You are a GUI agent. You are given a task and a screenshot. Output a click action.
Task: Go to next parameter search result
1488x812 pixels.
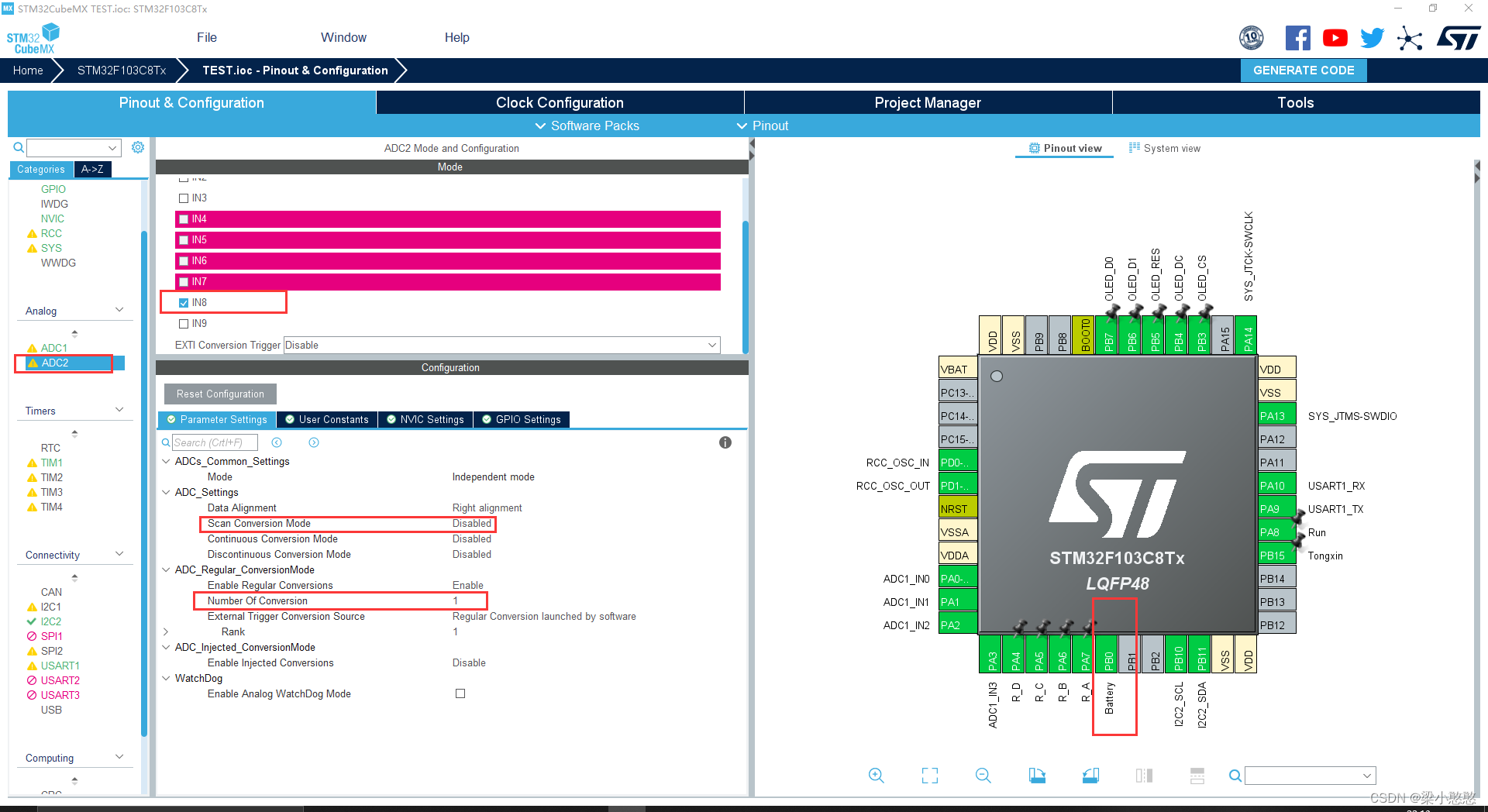(x=314, y=442)
